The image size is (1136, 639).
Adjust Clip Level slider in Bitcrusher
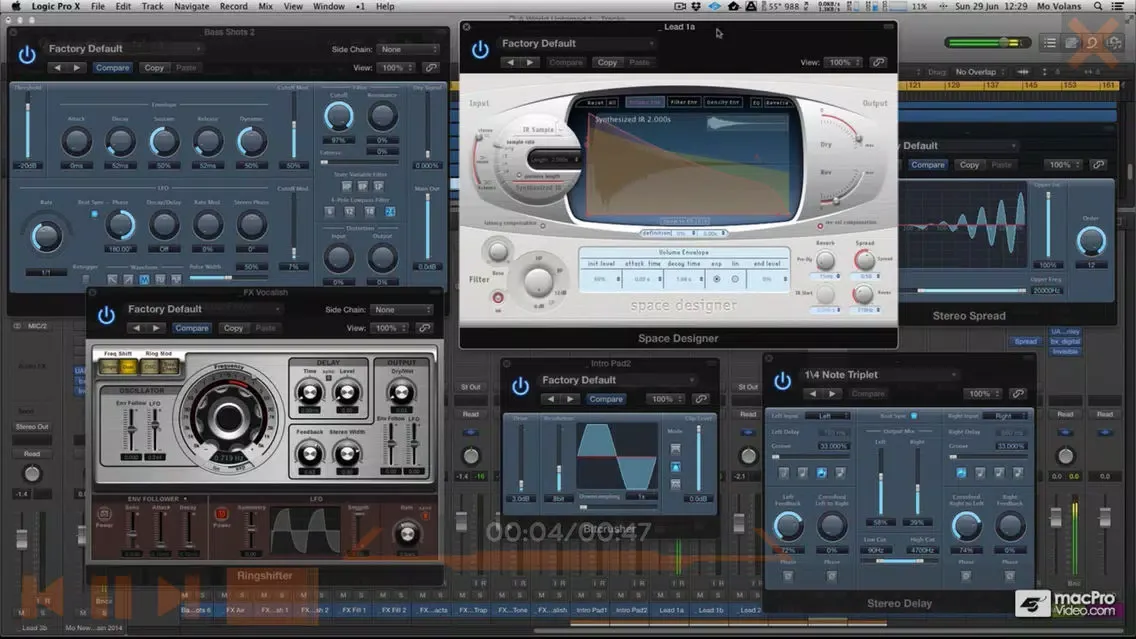point(698,459)
